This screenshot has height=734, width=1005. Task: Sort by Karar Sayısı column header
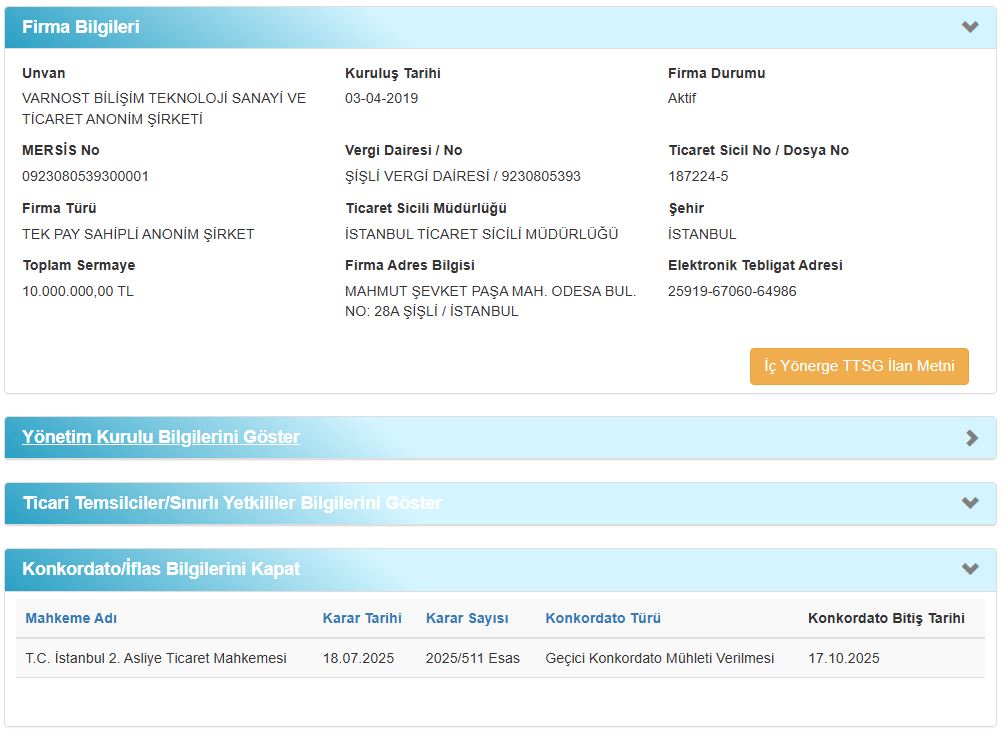tap(467, 618)
